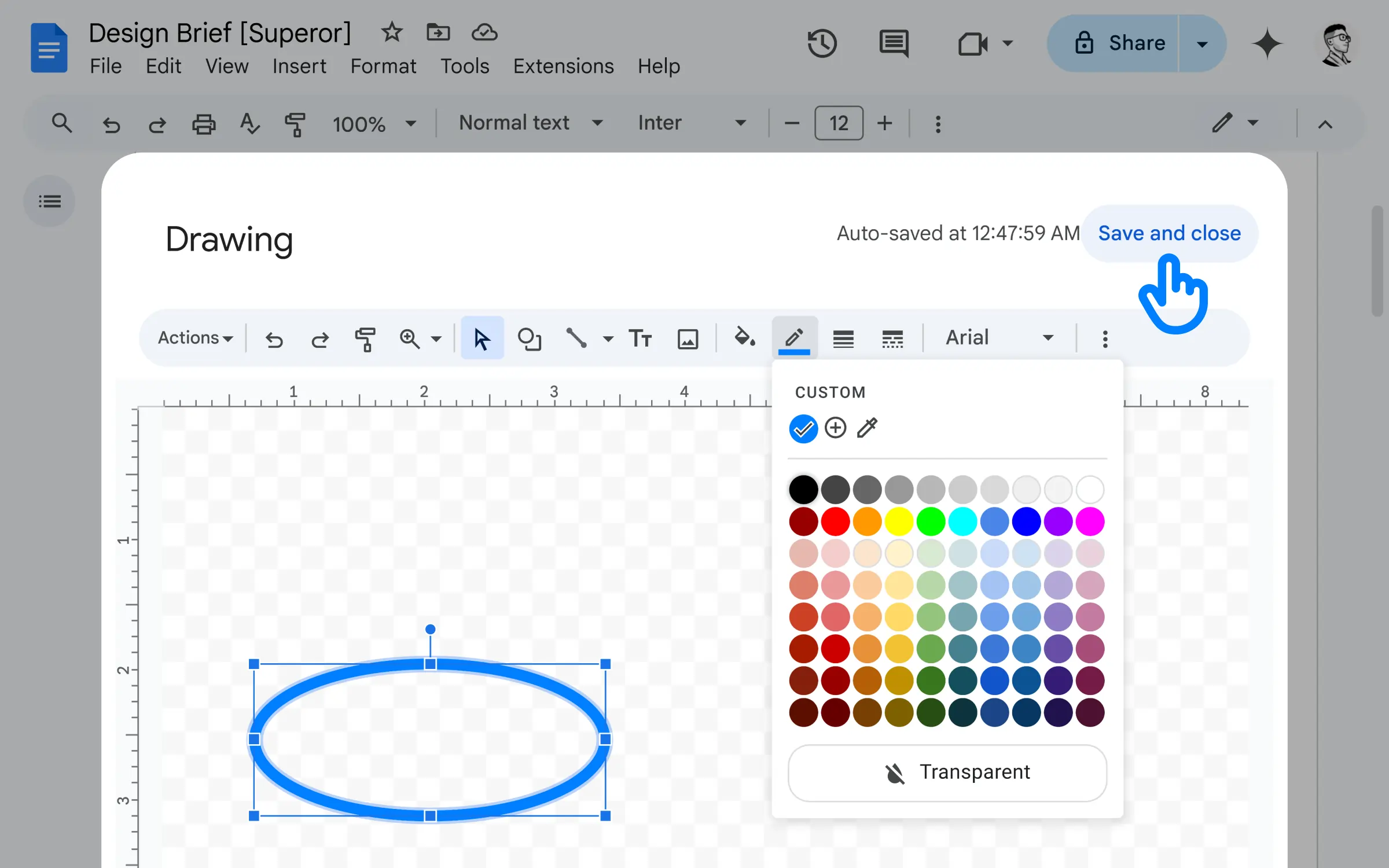Toggle the add custom color button
This screenshot has height=868, width=1389.
click(x=836, y=428)
